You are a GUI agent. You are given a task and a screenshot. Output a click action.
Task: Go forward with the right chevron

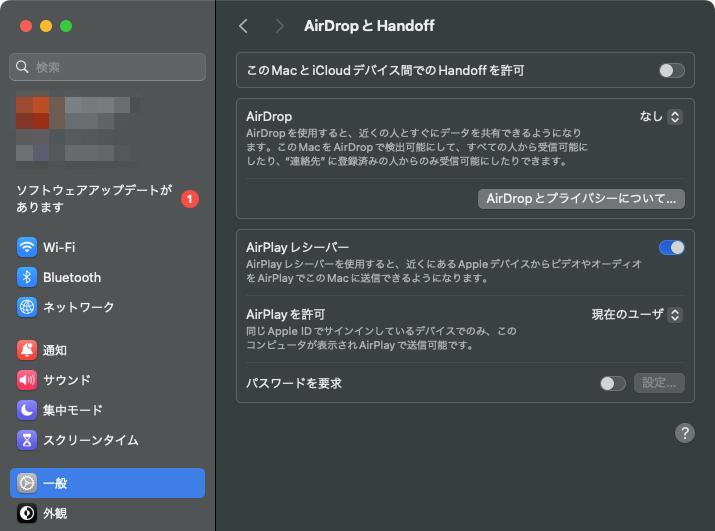(x=280, y=26)
